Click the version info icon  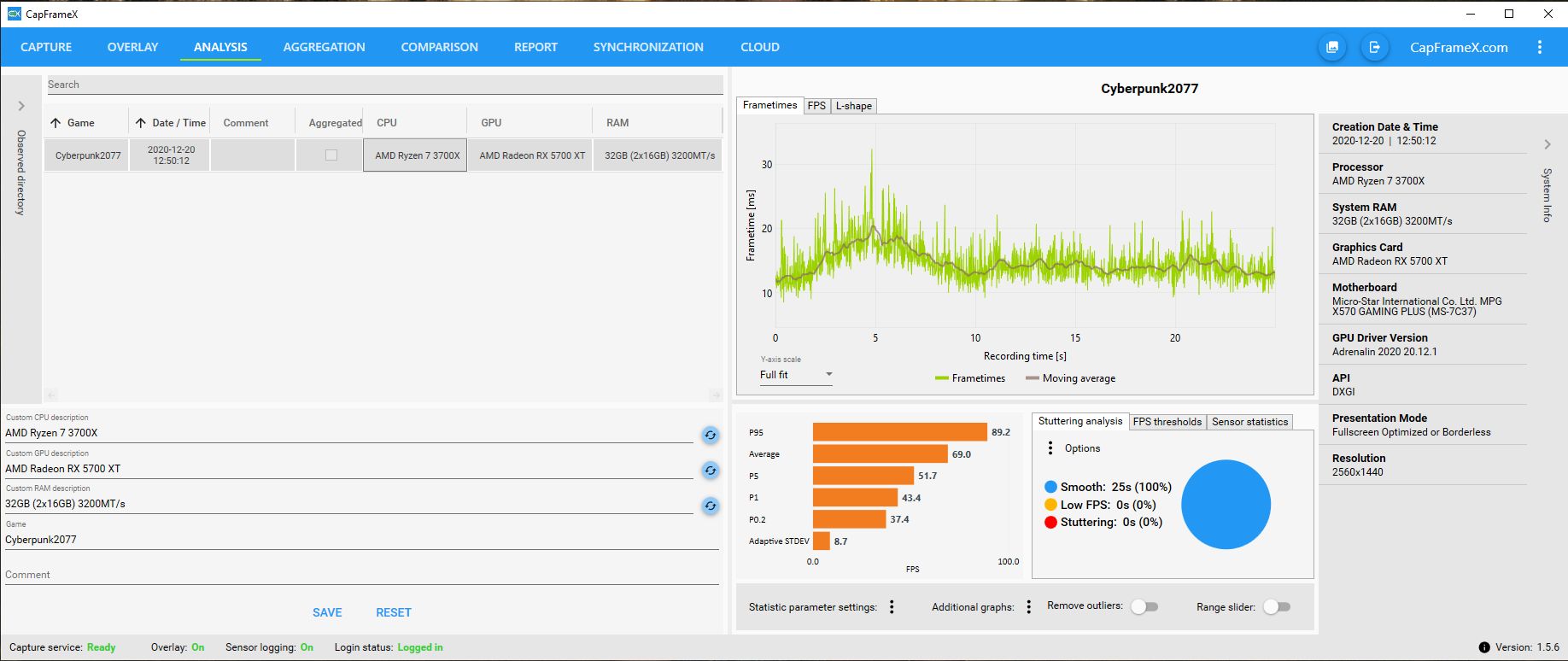[x=1484, y=647]
